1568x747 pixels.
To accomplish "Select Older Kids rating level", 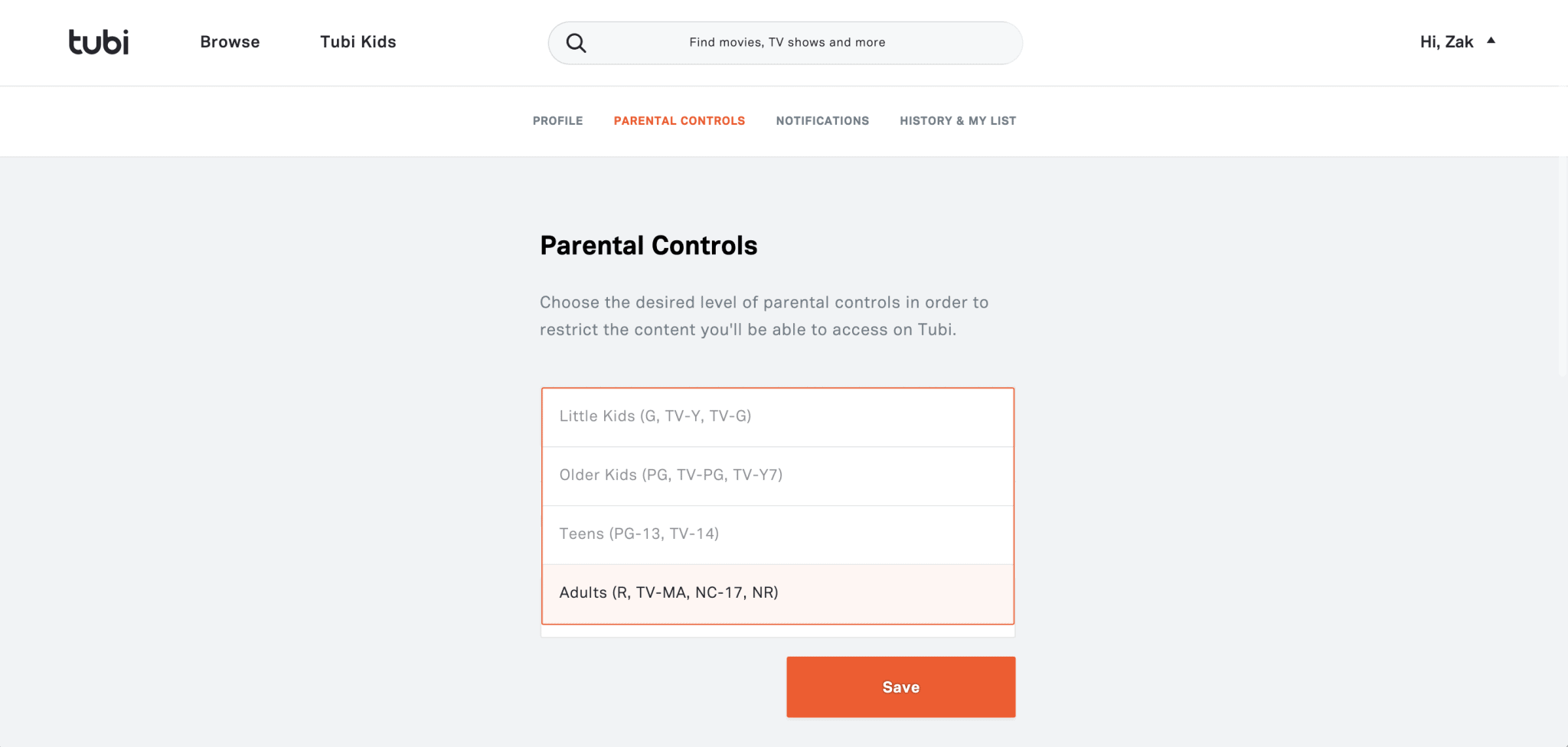I will pos(777,475).
